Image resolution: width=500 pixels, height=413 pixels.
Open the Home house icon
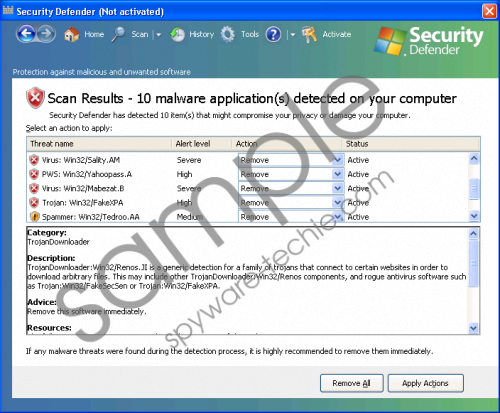(x=72, y=34)
